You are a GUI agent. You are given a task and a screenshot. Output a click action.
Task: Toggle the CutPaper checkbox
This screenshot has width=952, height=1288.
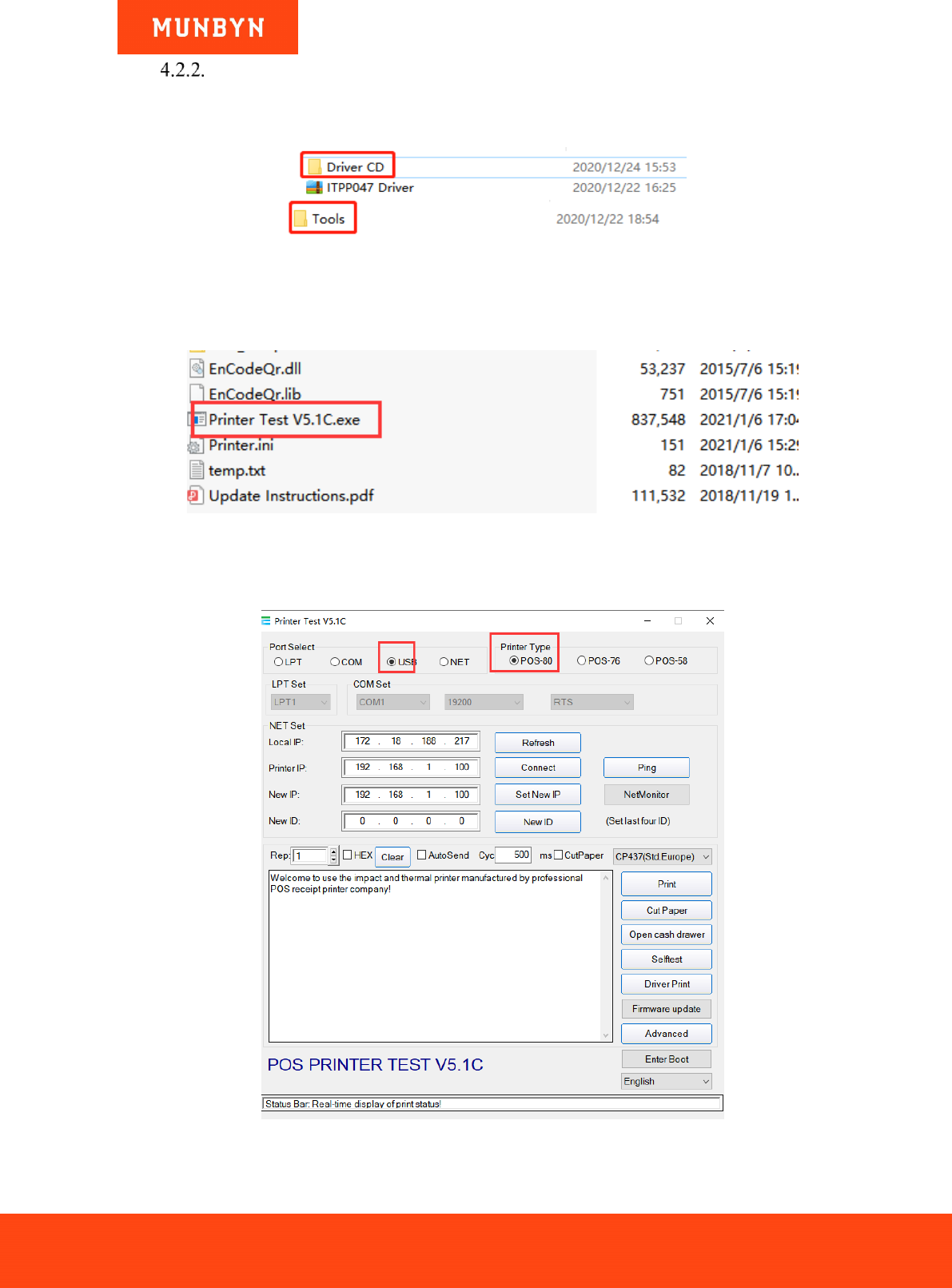tap(559, 855)
